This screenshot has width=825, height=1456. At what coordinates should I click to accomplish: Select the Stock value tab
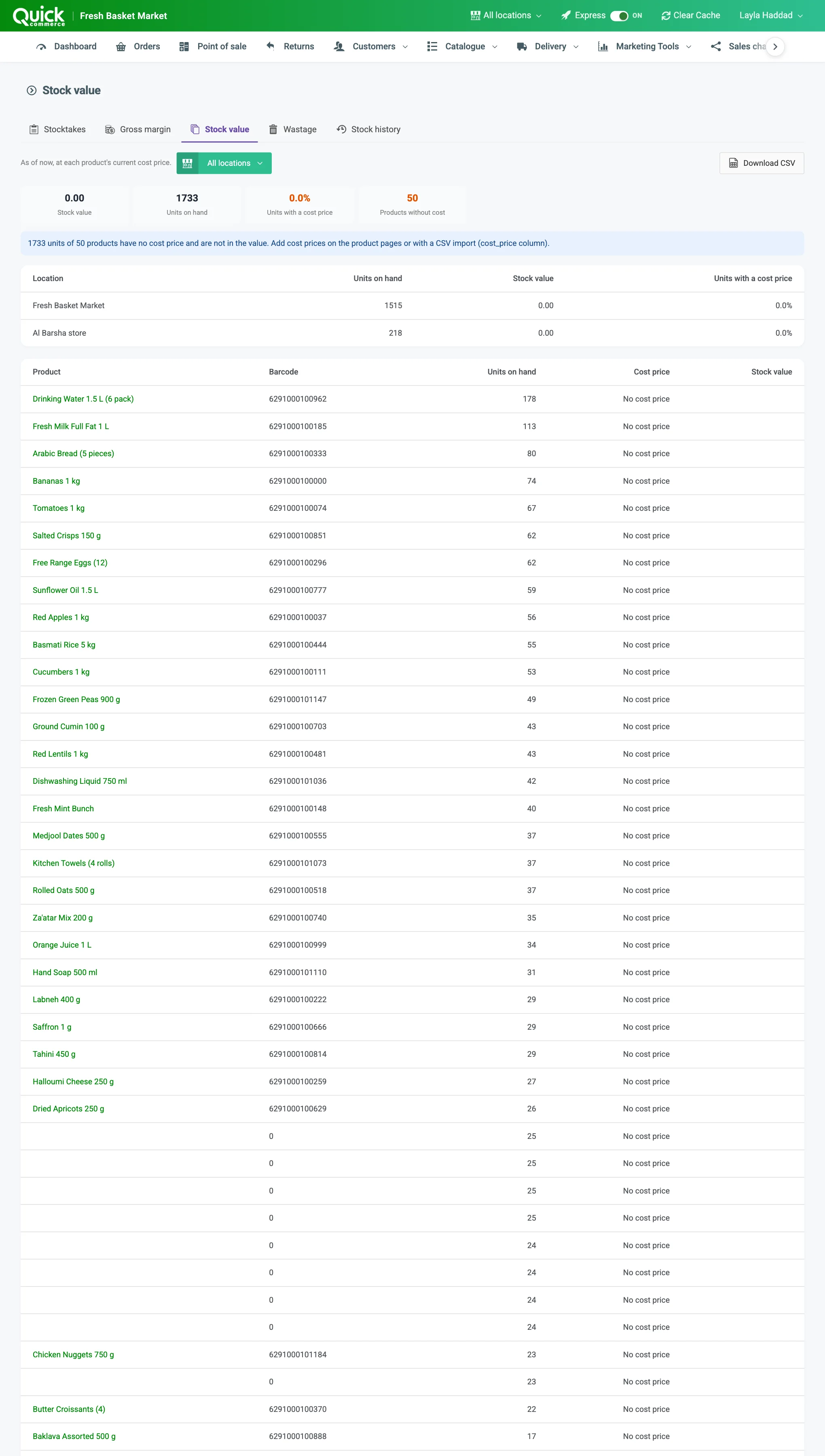tap(220, 129)
